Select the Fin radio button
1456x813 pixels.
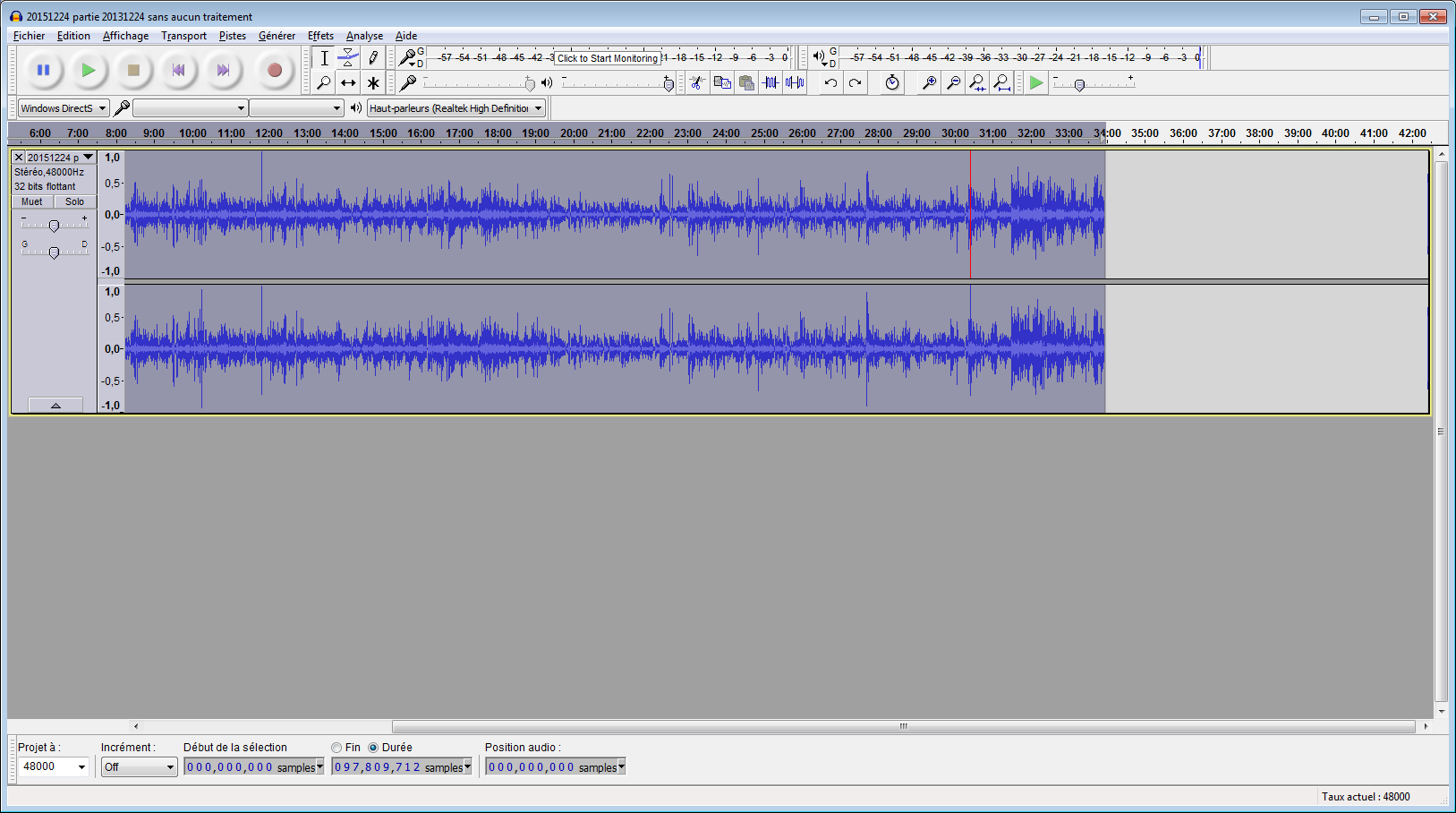coord(336,748)
